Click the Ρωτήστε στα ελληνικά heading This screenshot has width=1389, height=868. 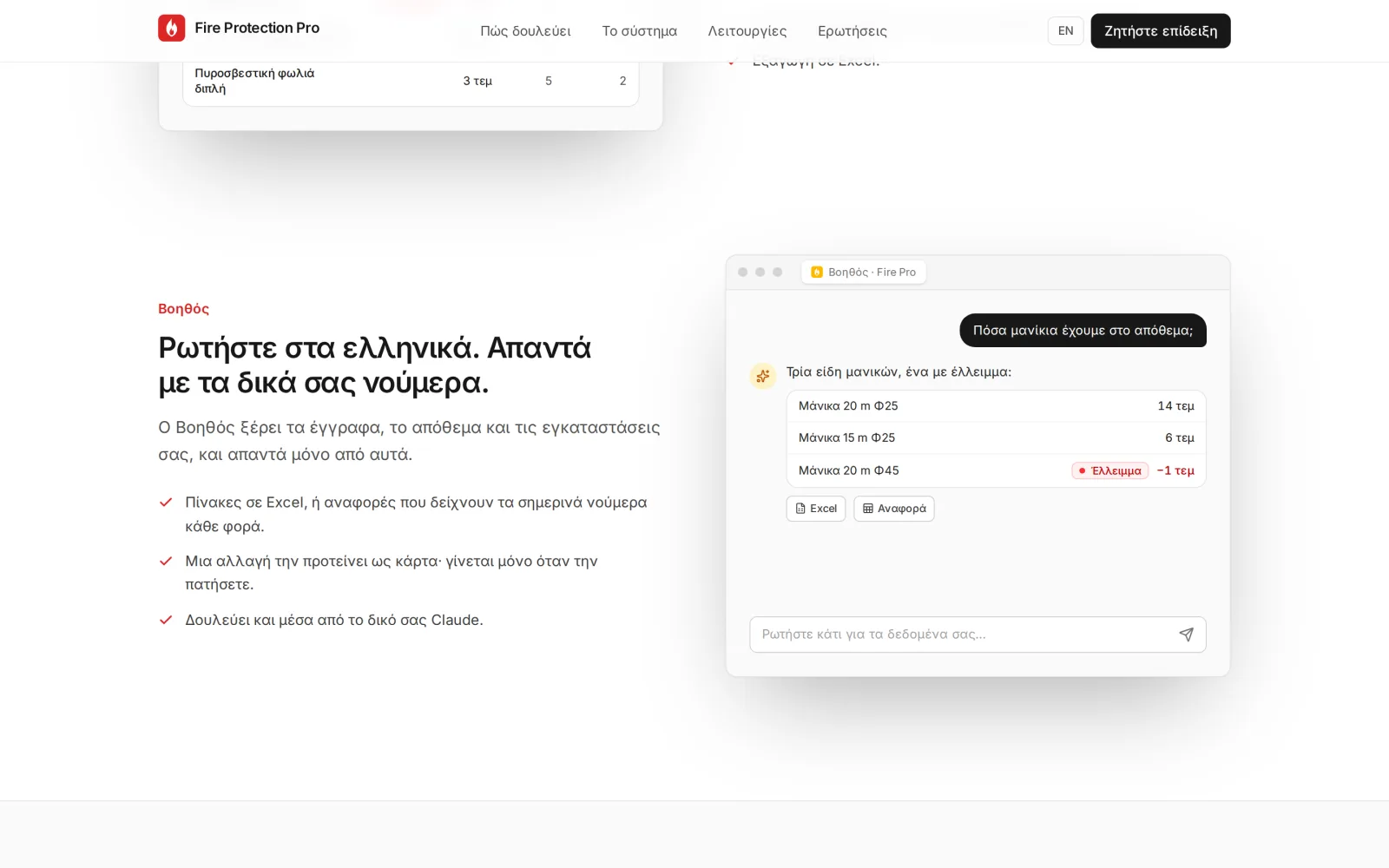(375, 365)
